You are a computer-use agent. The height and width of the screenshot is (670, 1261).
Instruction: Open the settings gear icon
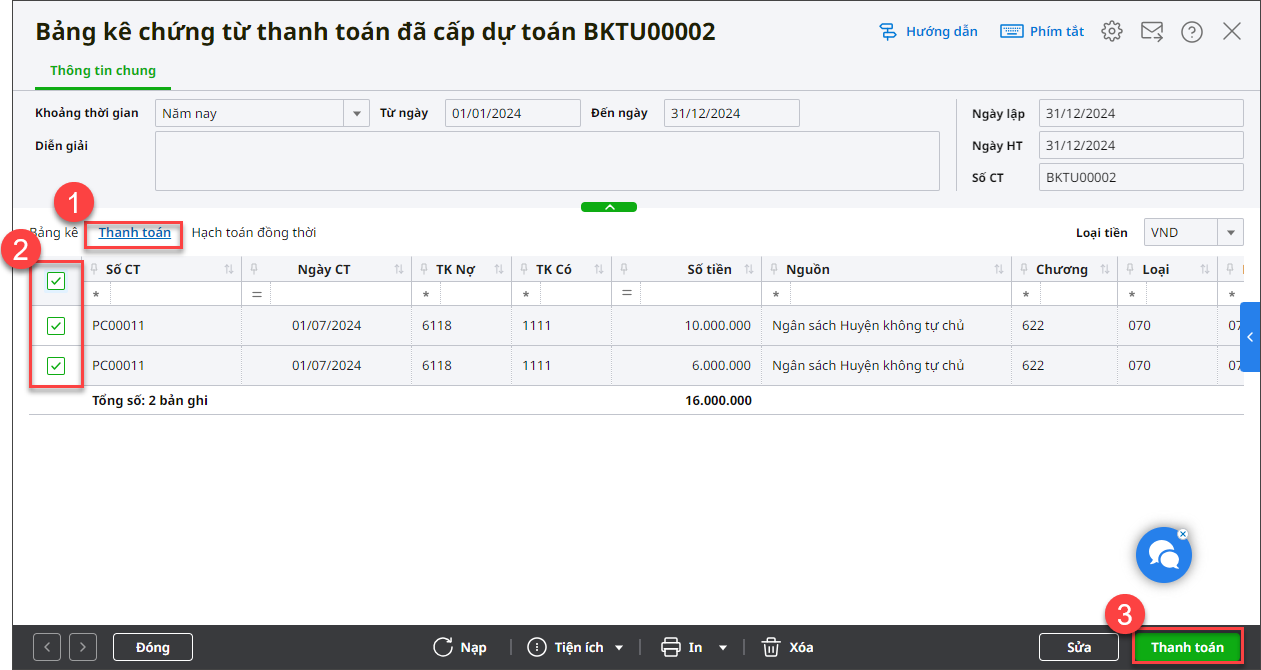pyautogui.click(x=1112, y=32)
